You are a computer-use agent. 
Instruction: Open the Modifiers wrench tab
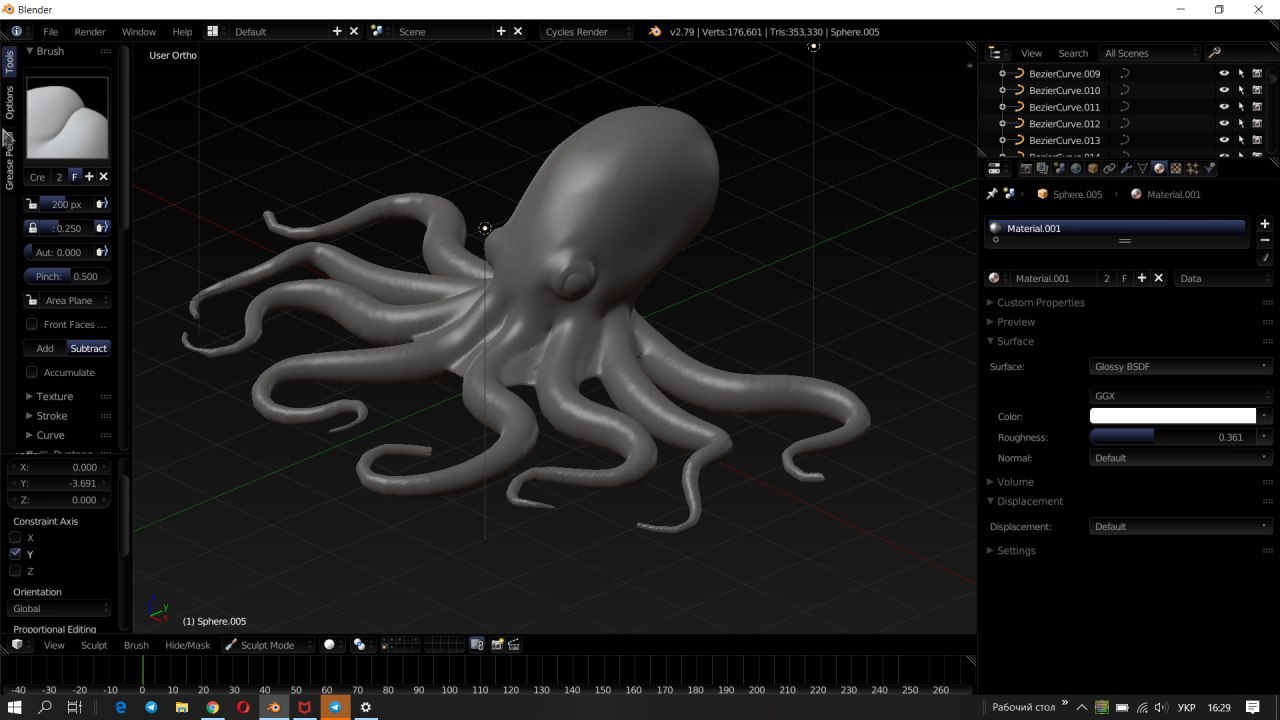pyautogui.click(x=1126, y=168)
